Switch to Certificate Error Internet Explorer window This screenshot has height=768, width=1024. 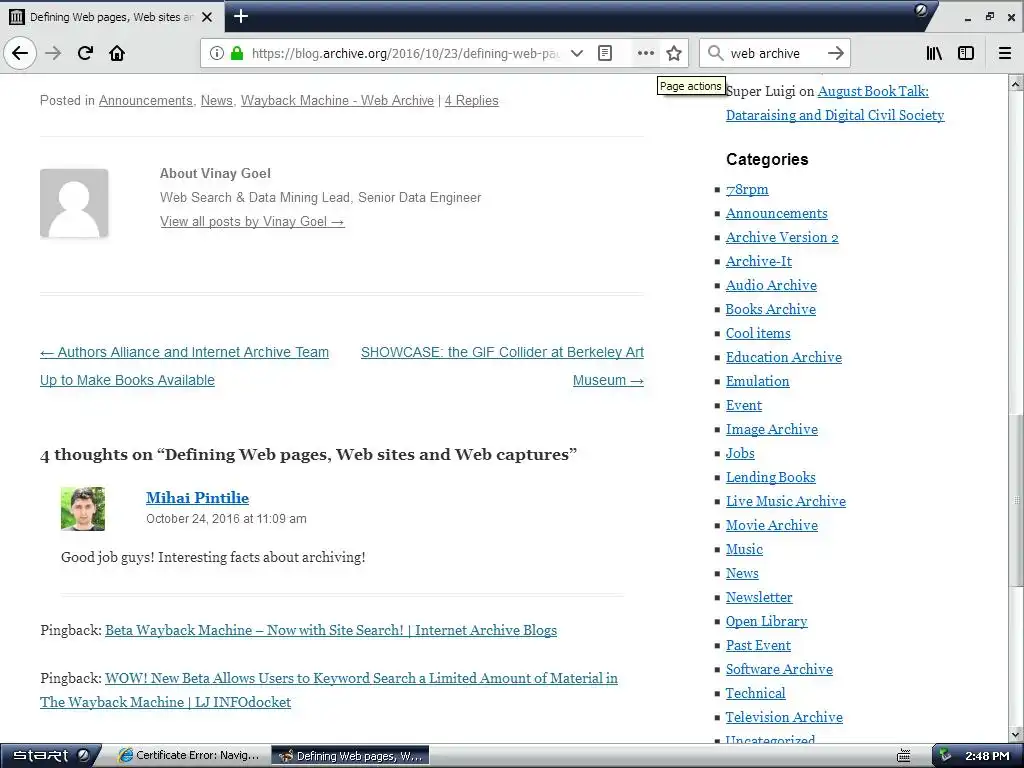[189, 756]
